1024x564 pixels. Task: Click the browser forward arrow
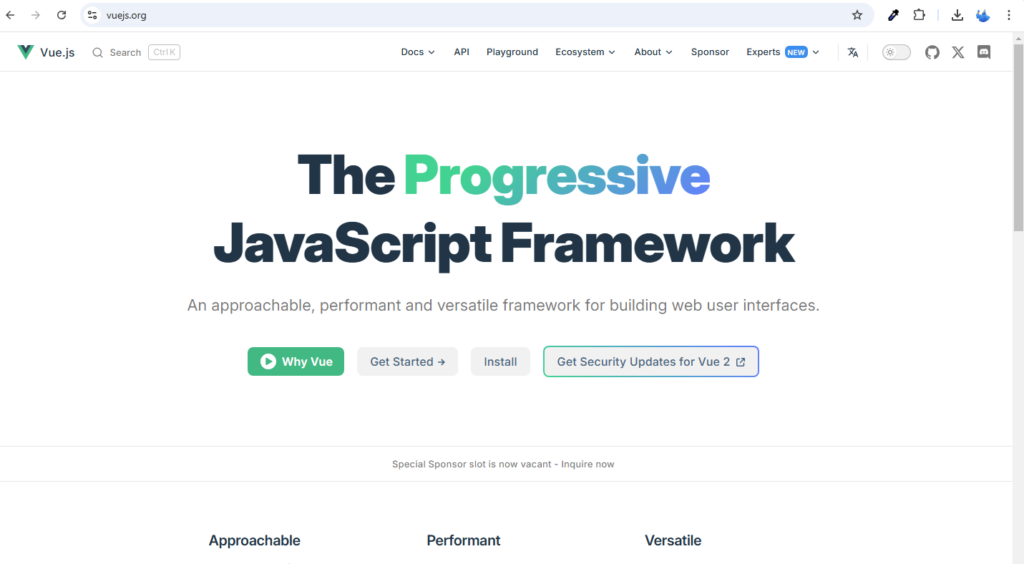point(36,15)
